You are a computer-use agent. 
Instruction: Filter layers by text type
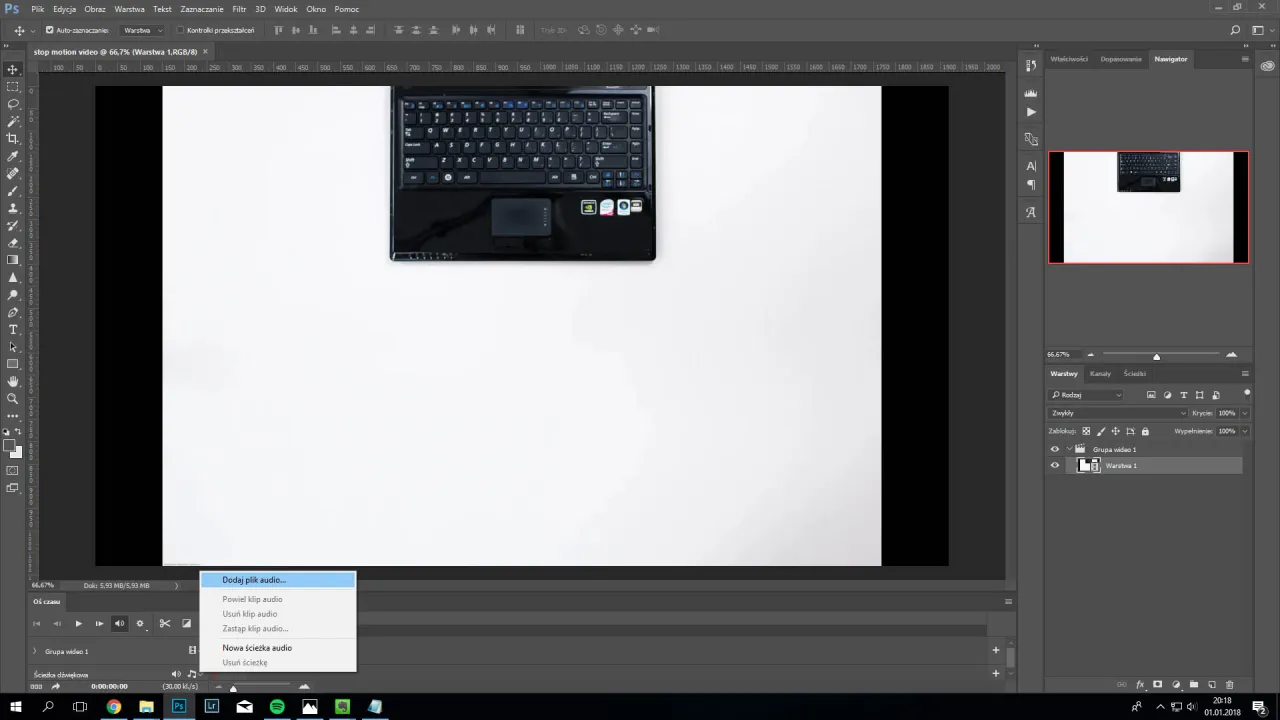[x=1184, y=395]
